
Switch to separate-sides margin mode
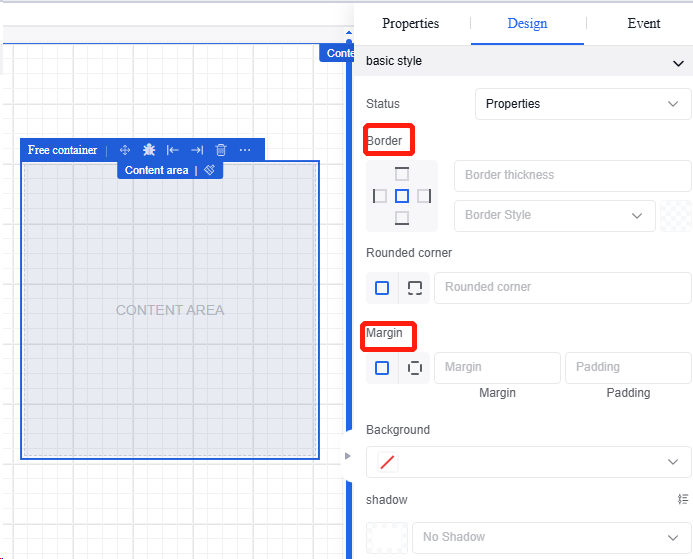415,368
